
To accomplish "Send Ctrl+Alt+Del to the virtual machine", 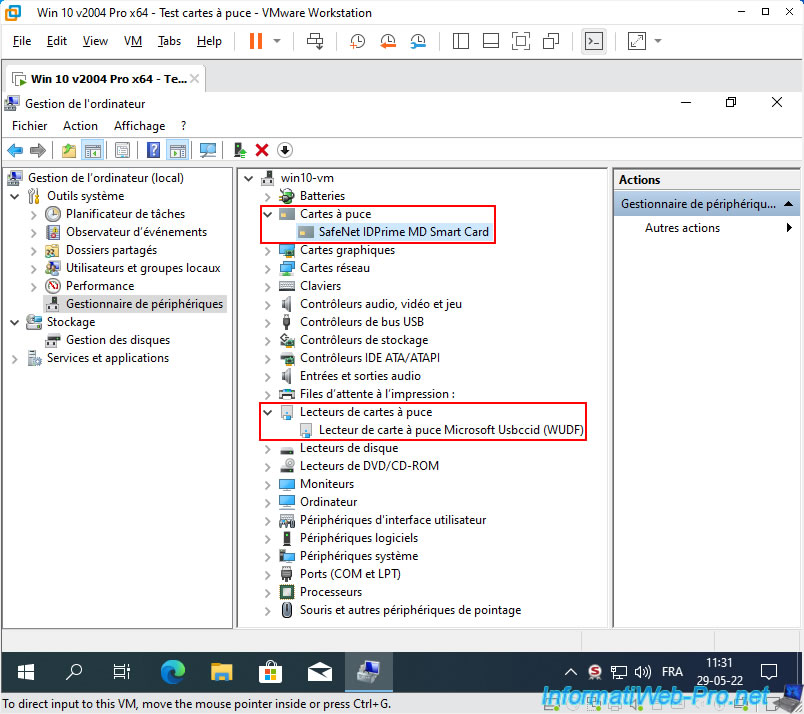I will point(315,41).
